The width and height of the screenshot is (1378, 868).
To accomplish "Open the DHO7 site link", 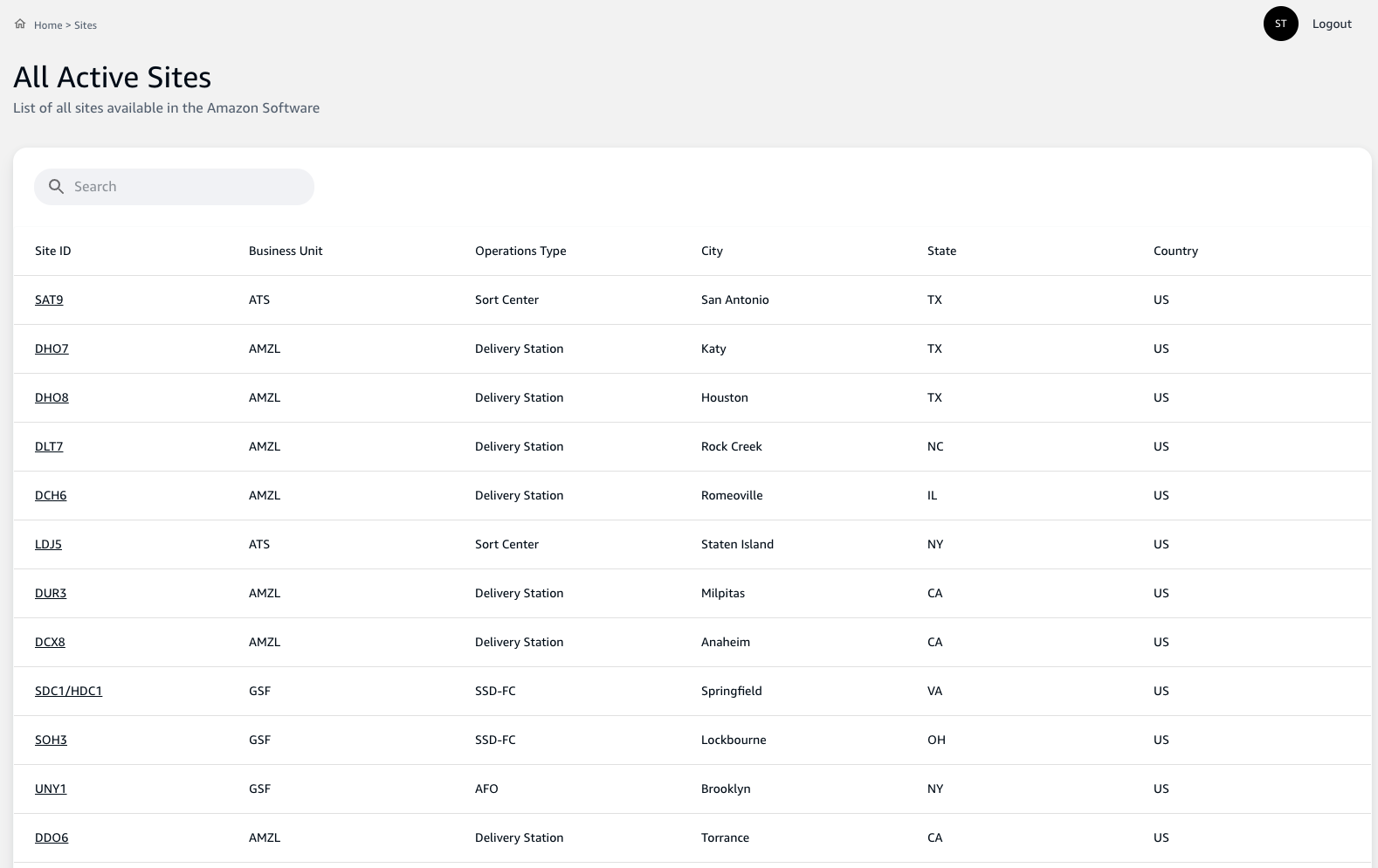I will (x=52, y=348).
